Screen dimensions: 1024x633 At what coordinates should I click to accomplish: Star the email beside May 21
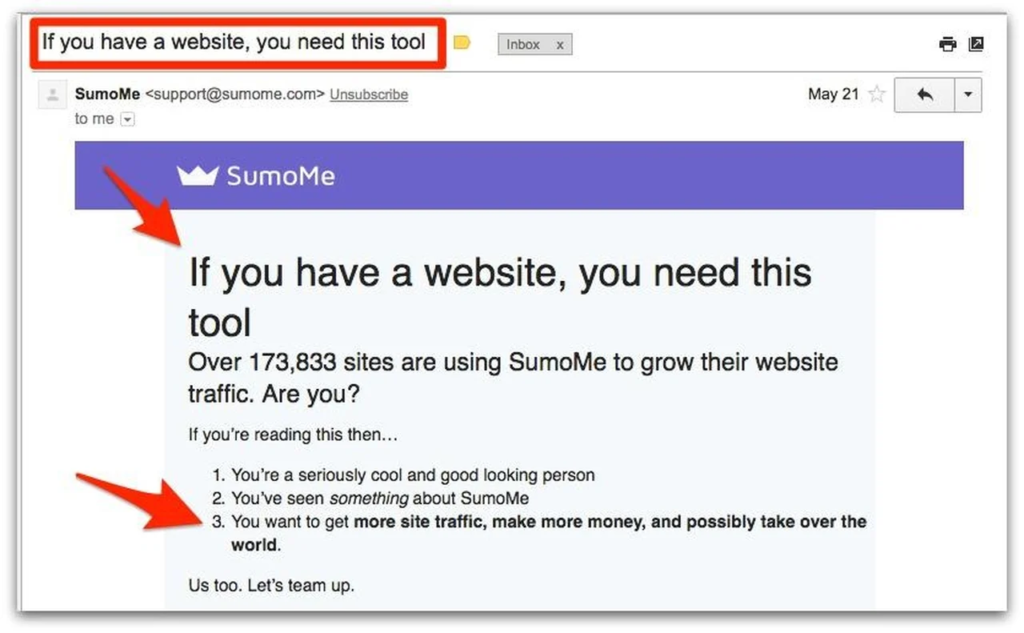[875, 93]
